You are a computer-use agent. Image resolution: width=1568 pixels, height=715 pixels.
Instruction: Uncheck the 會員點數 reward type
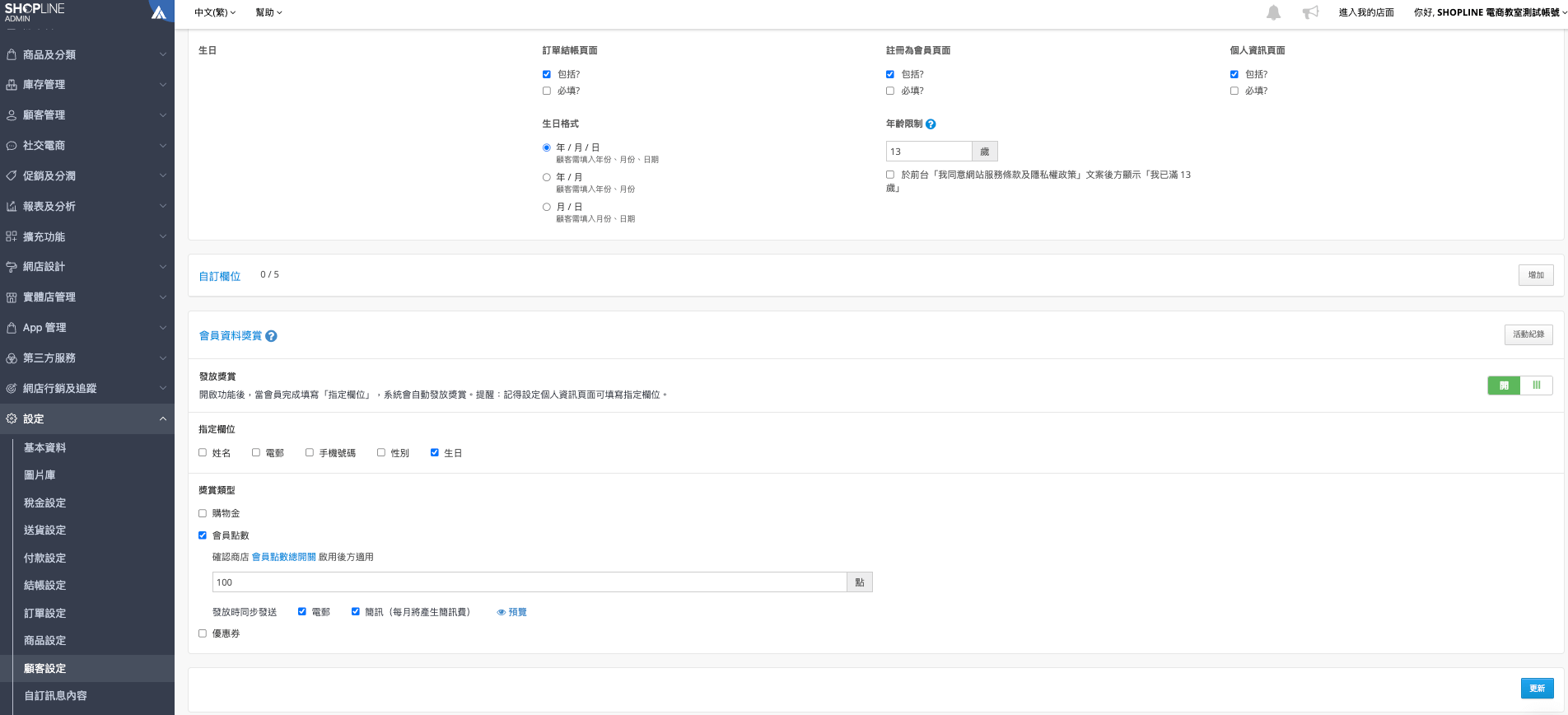click(x=203, y=535)
